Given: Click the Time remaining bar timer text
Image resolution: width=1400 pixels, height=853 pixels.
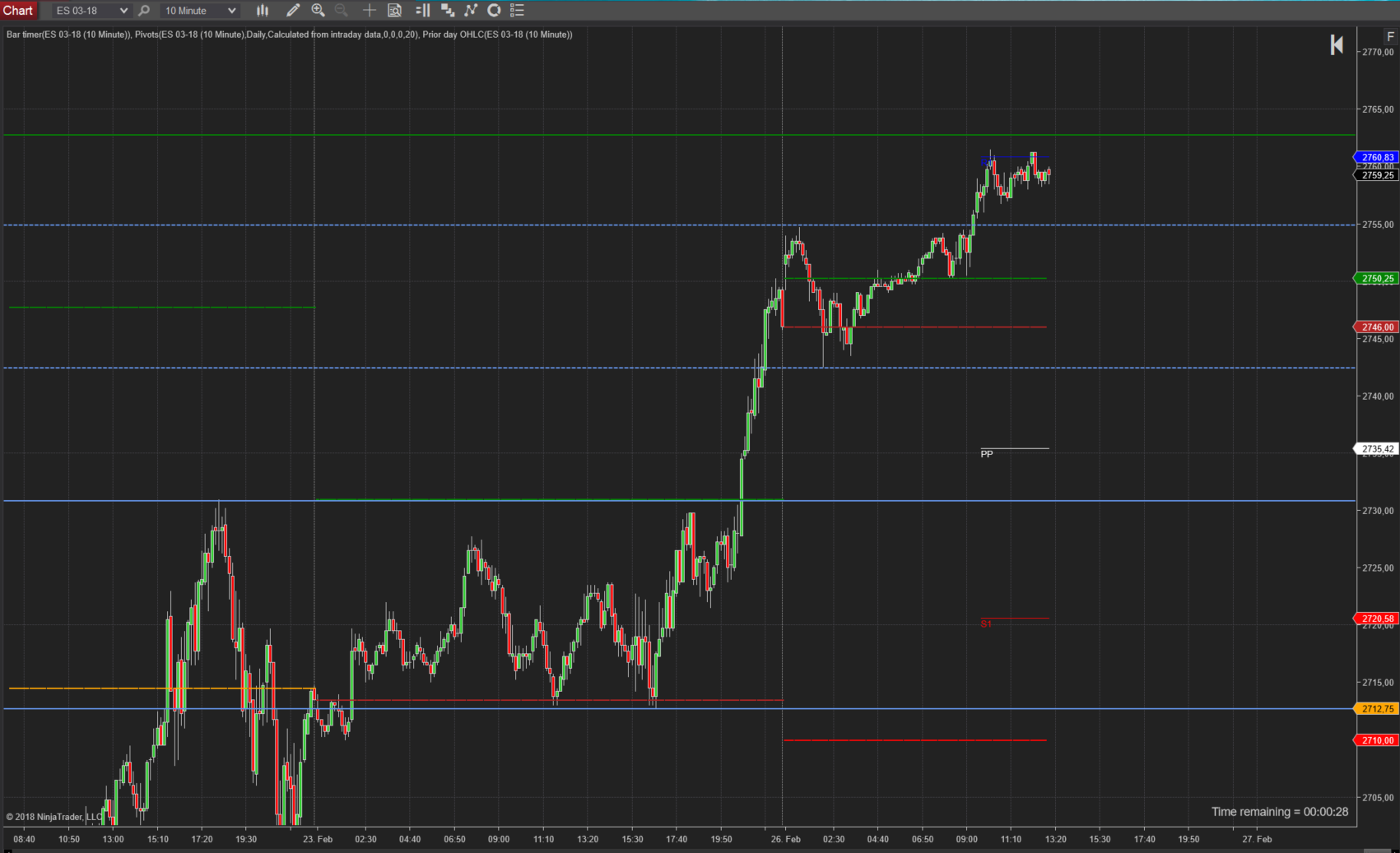Looking at the screenshot, I should click(1280, 812).
